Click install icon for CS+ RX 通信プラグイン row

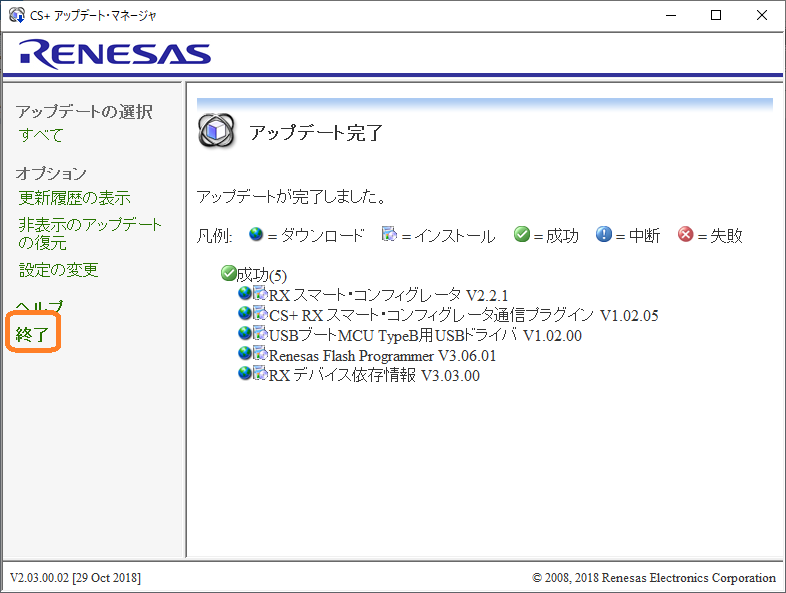point(260,313)
